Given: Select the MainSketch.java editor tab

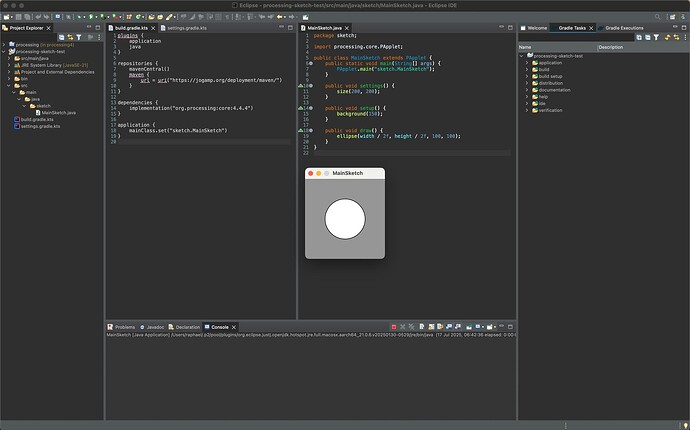Looking at the screenshot, I should coord(324,28).
